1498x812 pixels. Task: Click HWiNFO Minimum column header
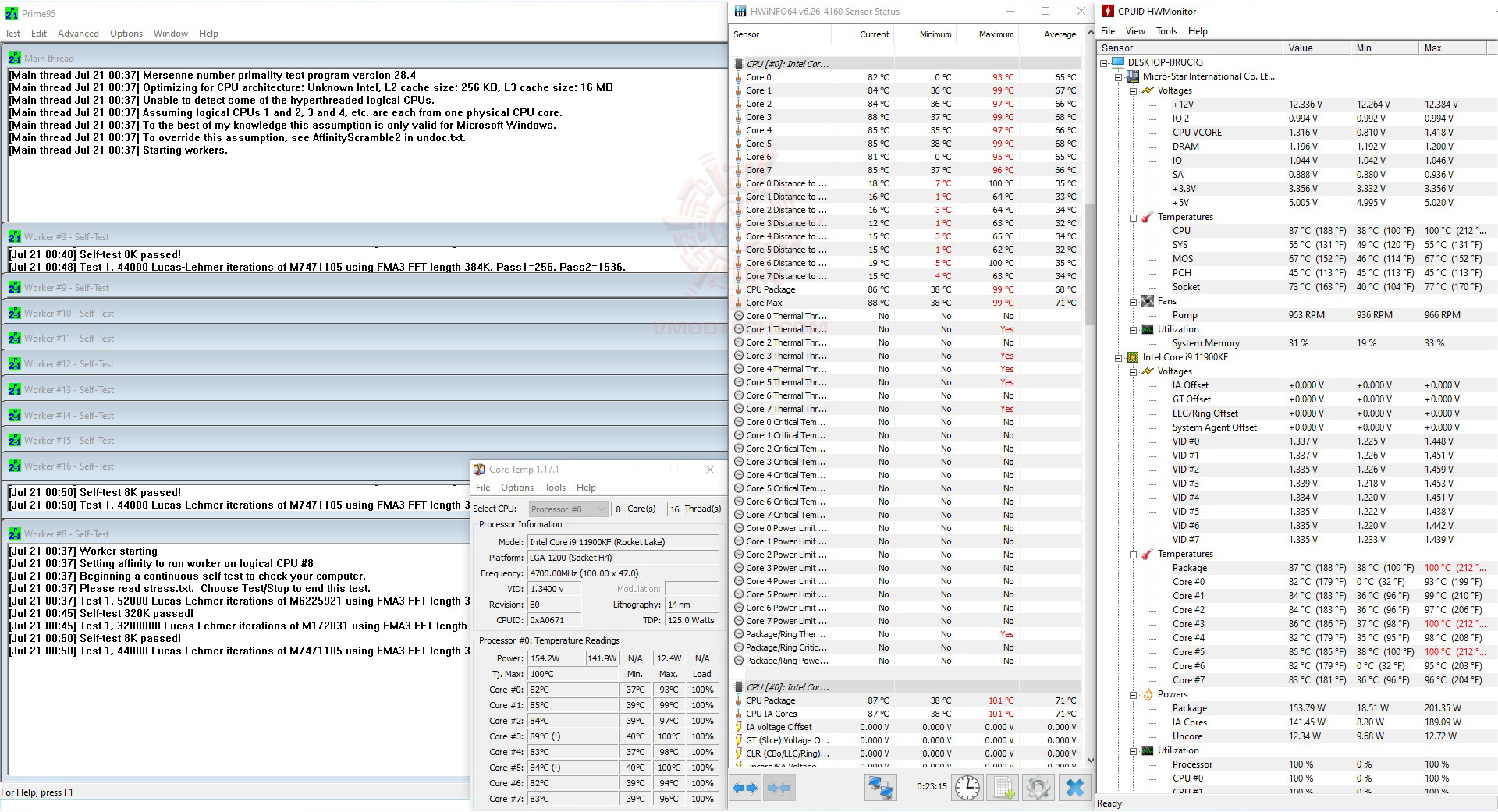(925, 34)
